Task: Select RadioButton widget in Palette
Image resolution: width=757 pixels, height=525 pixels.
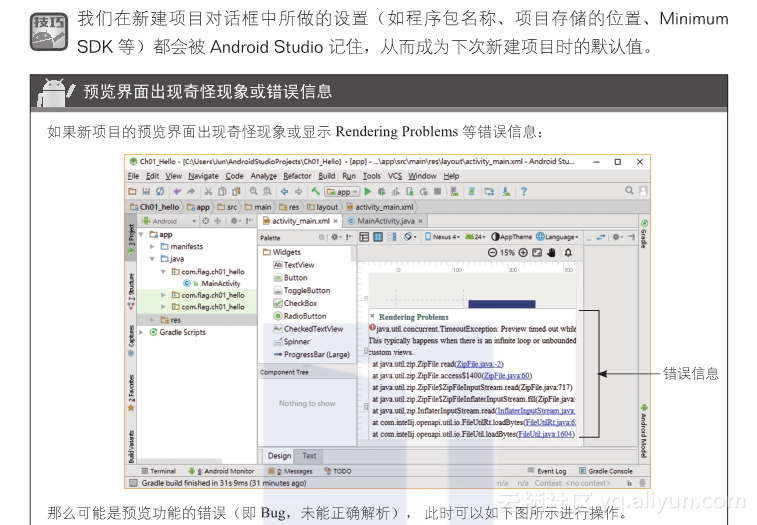Action: [x=300, y=316]
